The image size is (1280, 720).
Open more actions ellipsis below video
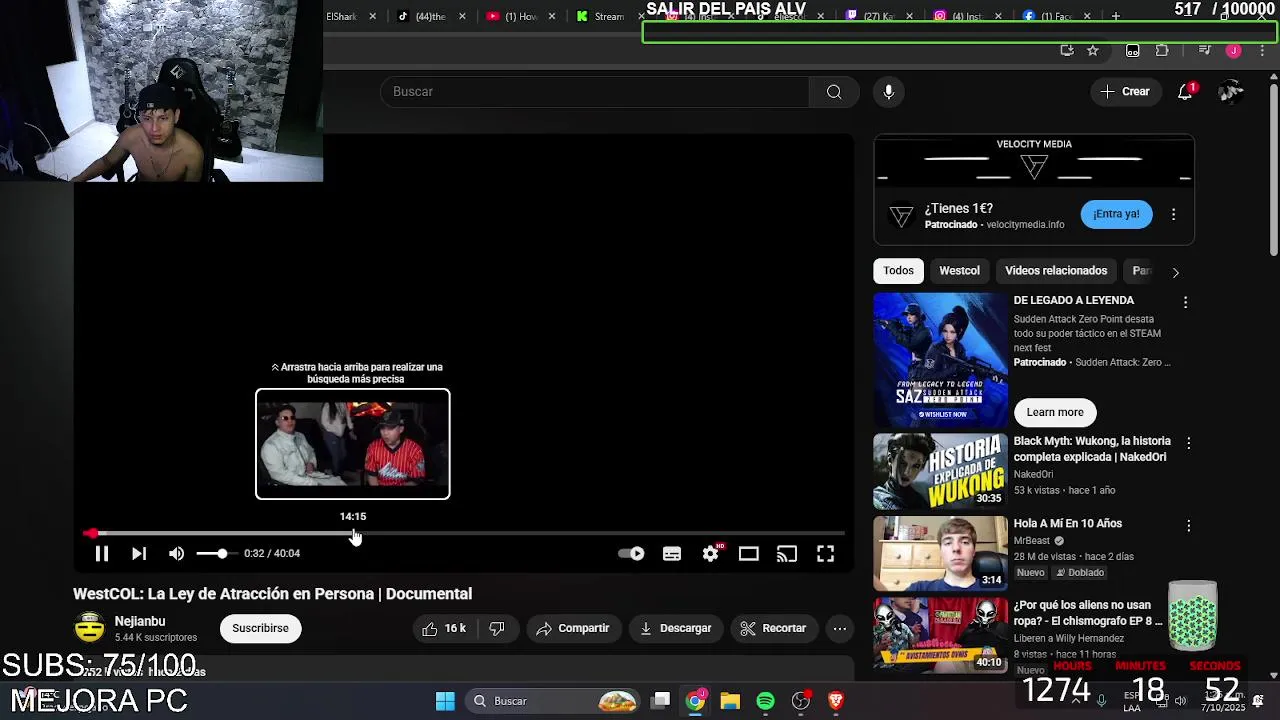pyautogui.click(x=840, y=628)
